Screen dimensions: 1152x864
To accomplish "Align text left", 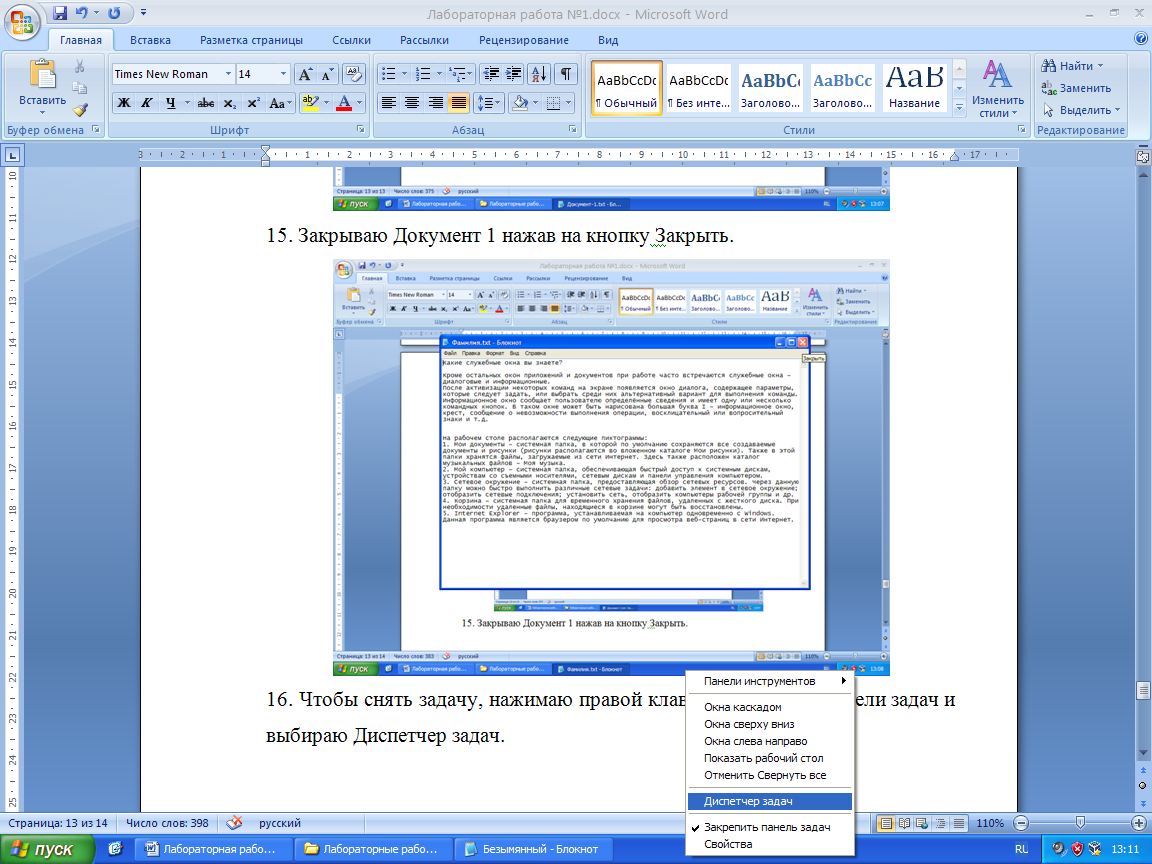I will click(389, 103).
